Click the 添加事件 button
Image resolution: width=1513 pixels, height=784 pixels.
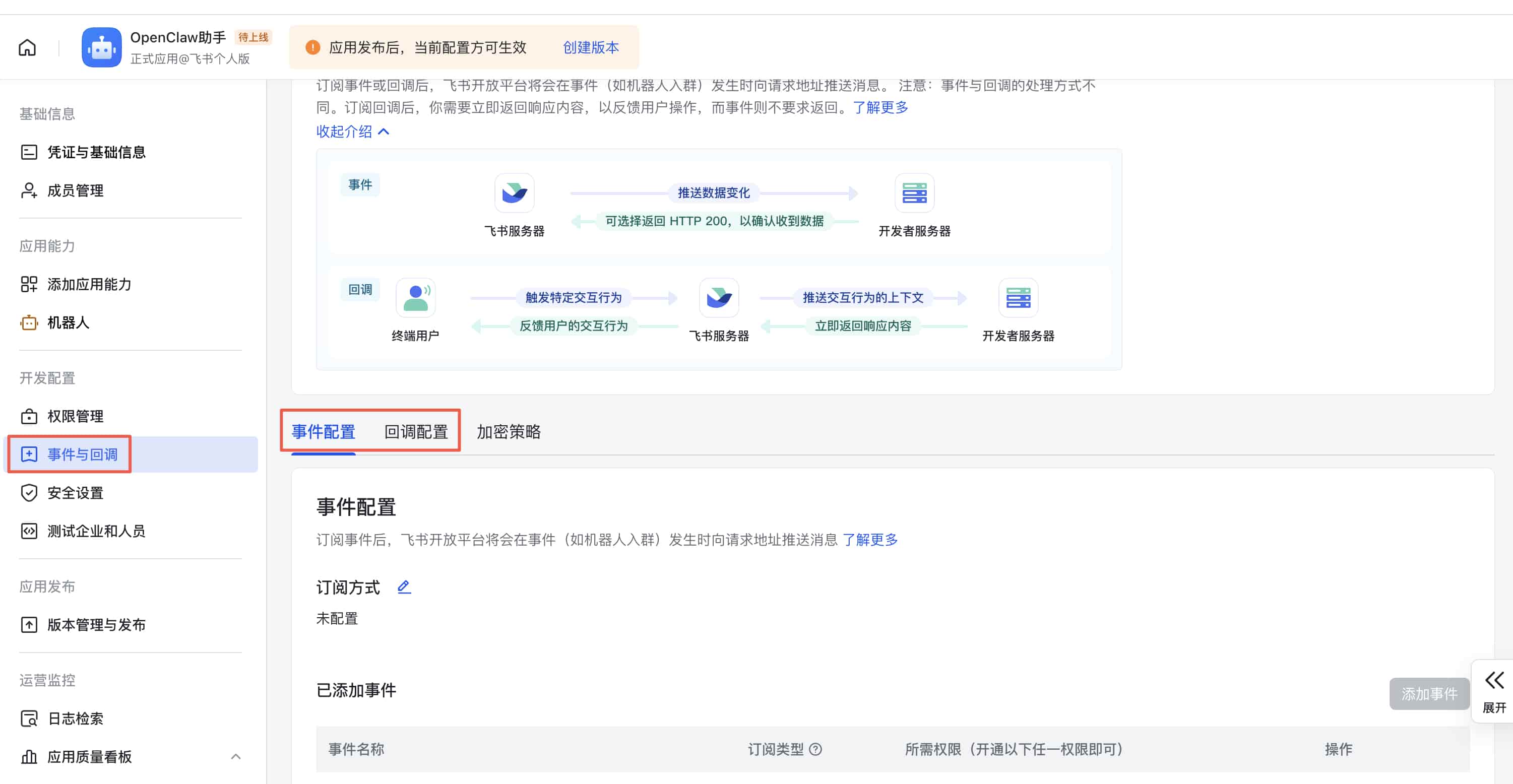tap(1430, 694)
